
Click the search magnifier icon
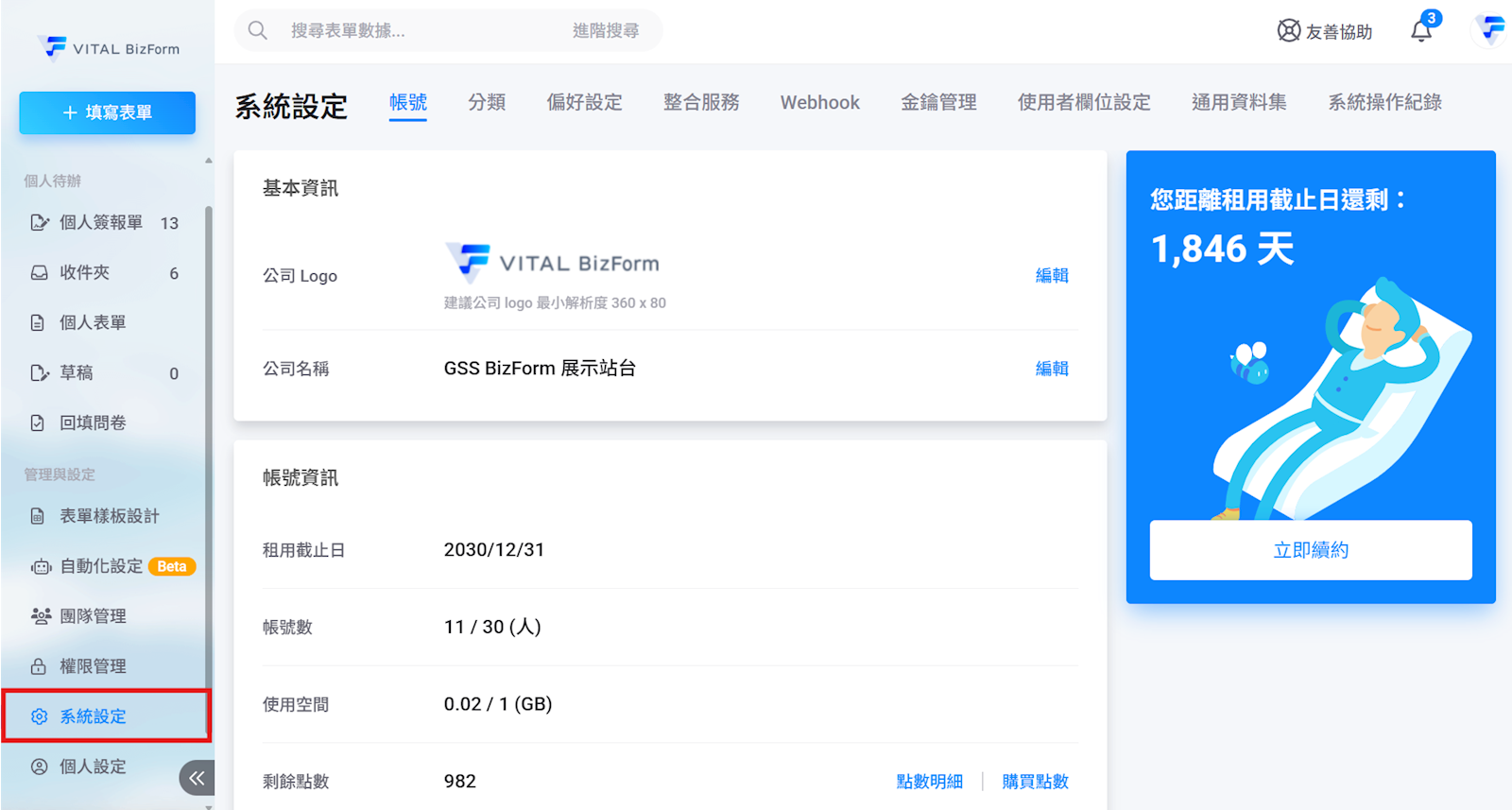(x=257, y=30)
